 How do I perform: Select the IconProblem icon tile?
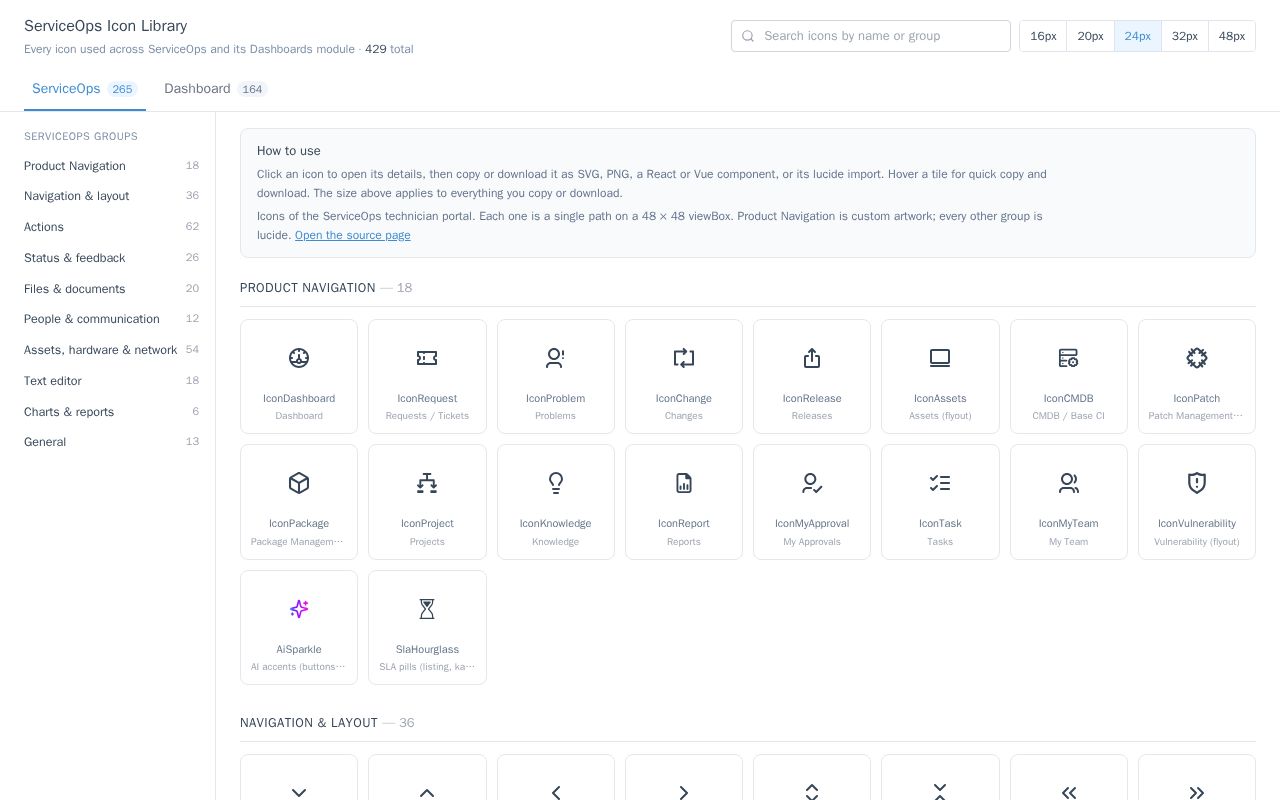coord(556,377)
